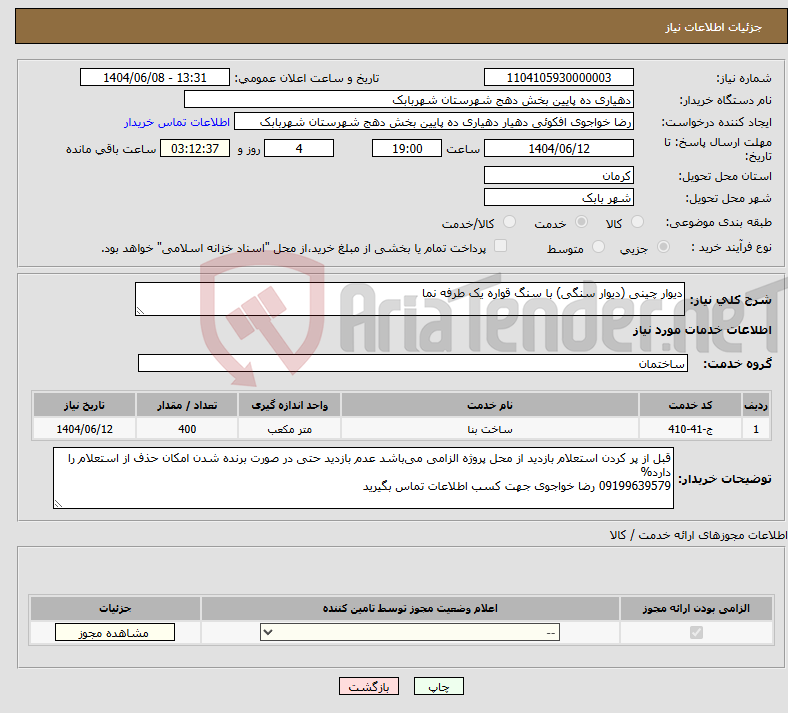Image resolution: width=788 pixels, height=713 pixels.
Task: Open اطلاعات تماس خریدار contact link
Action: [177, 122]
